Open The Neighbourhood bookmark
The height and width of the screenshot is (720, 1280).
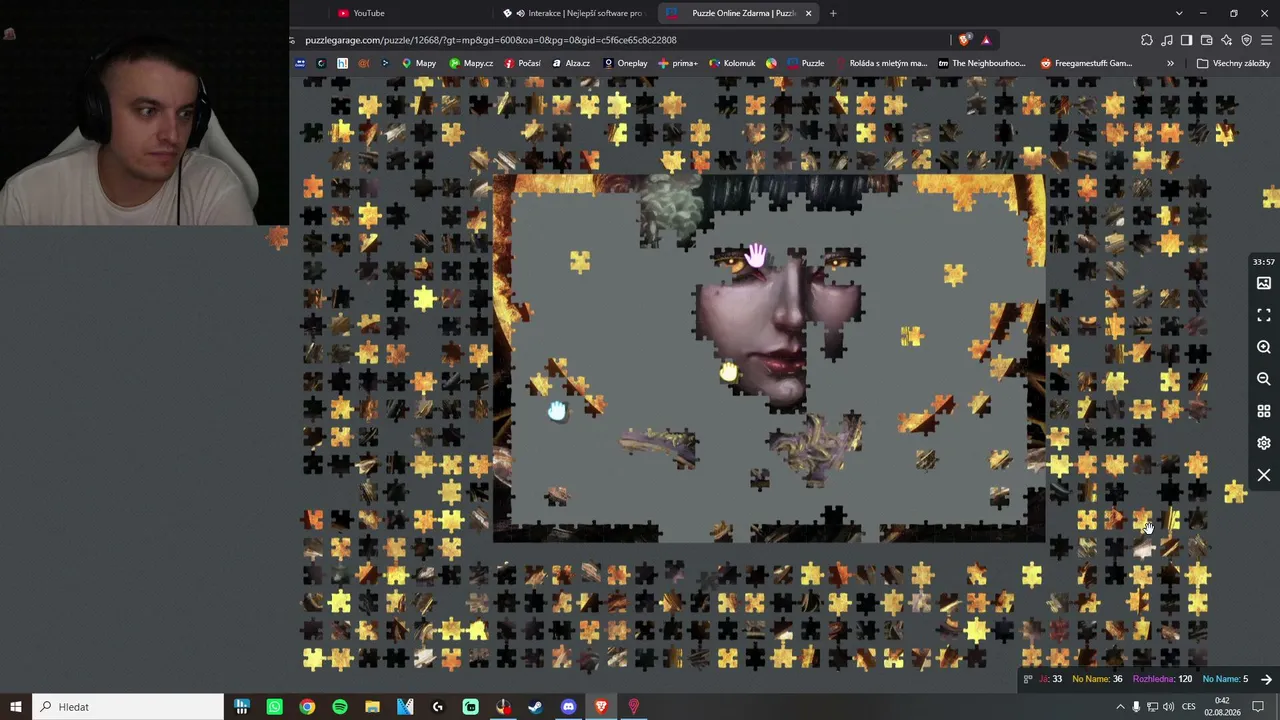982,63
